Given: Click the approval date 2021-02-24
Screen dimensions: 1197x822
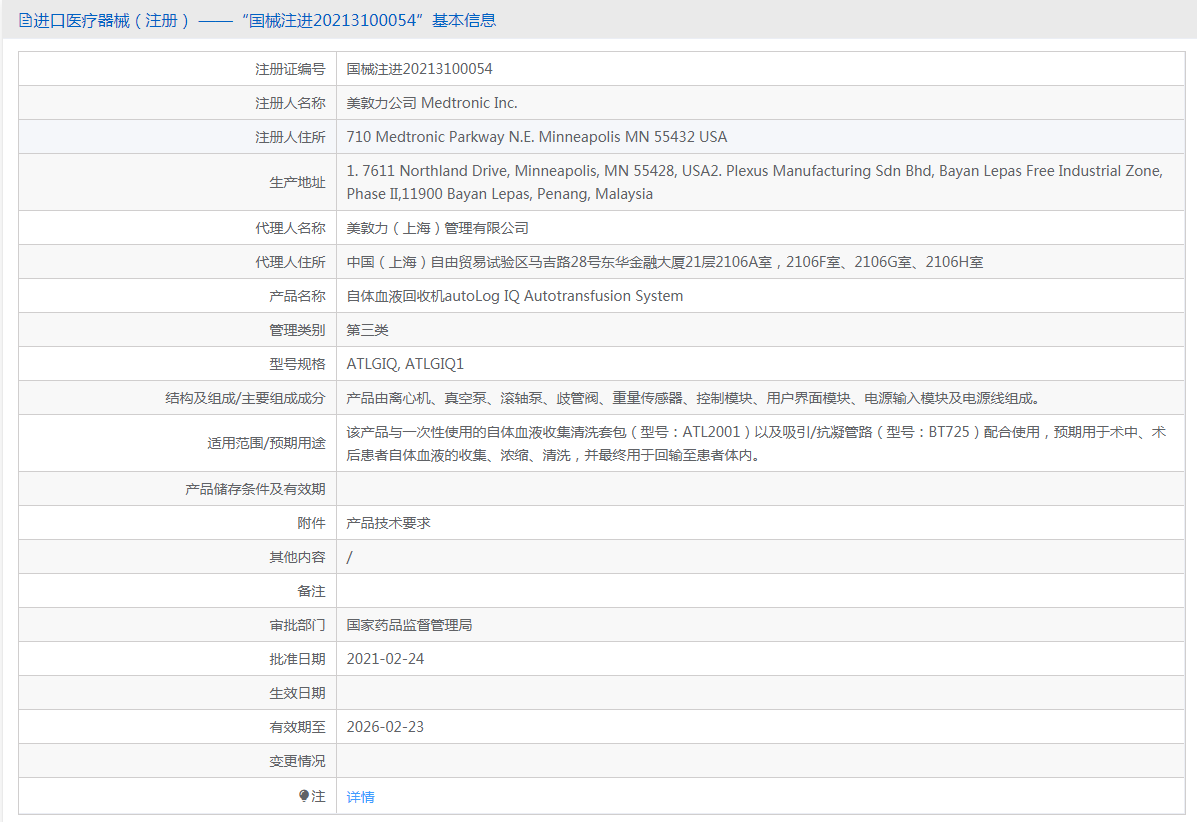Looking at the screenshot, I should 385,659.
